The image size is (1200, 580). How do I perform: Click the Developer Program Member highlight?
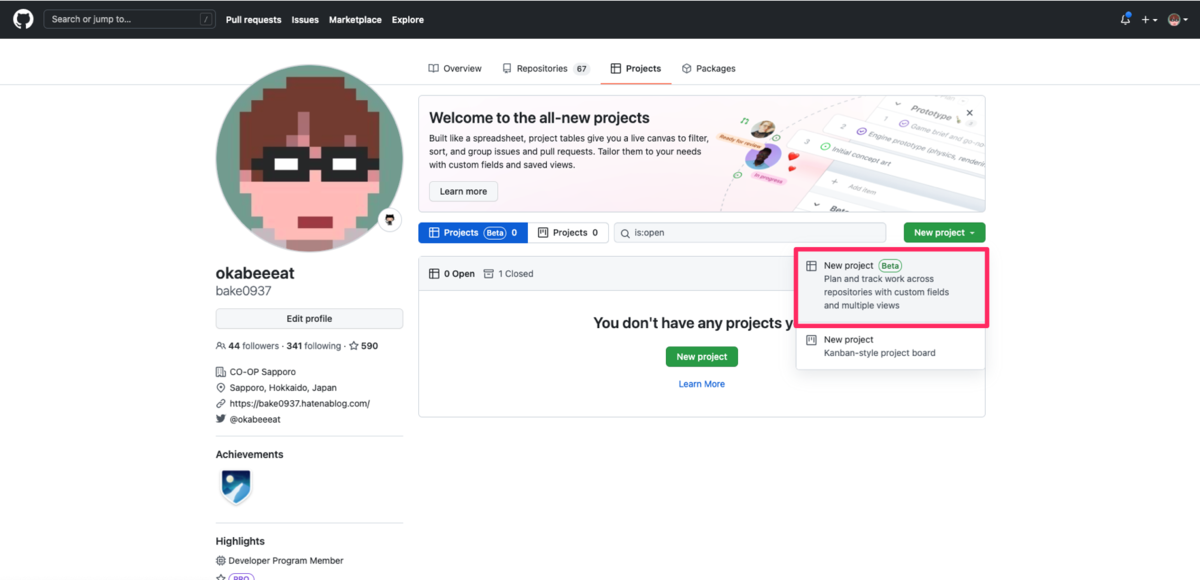click(285, 561)
